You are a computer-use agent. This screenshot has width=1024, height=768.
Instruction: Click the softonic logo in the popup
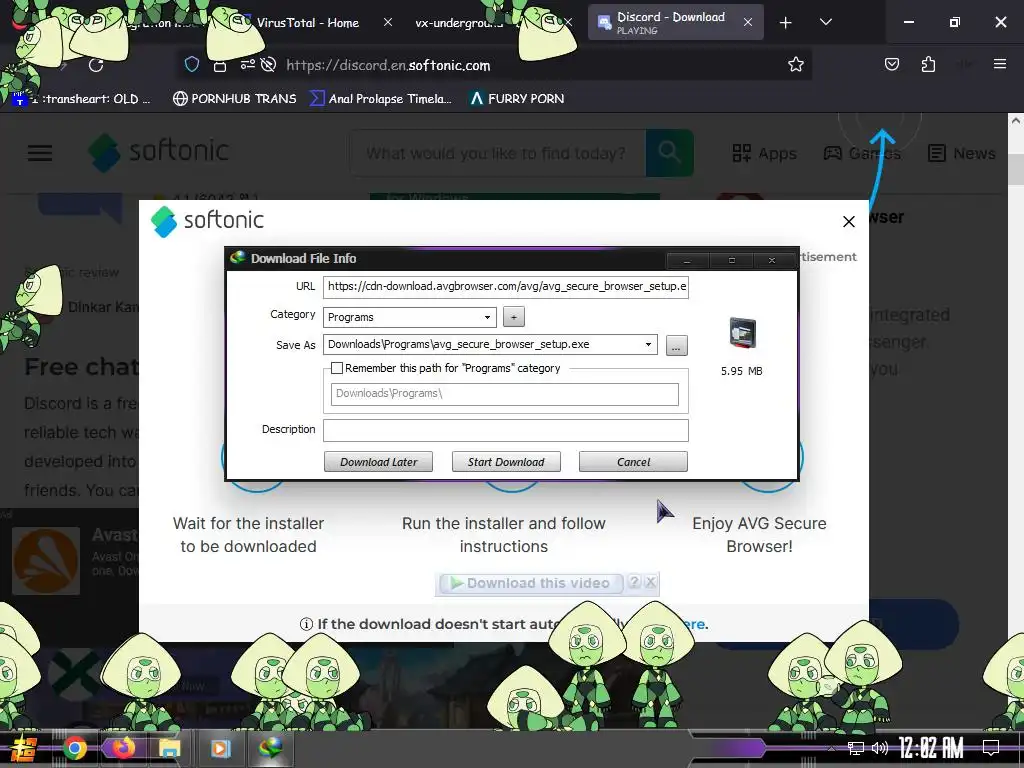click(x=207, y=221)
